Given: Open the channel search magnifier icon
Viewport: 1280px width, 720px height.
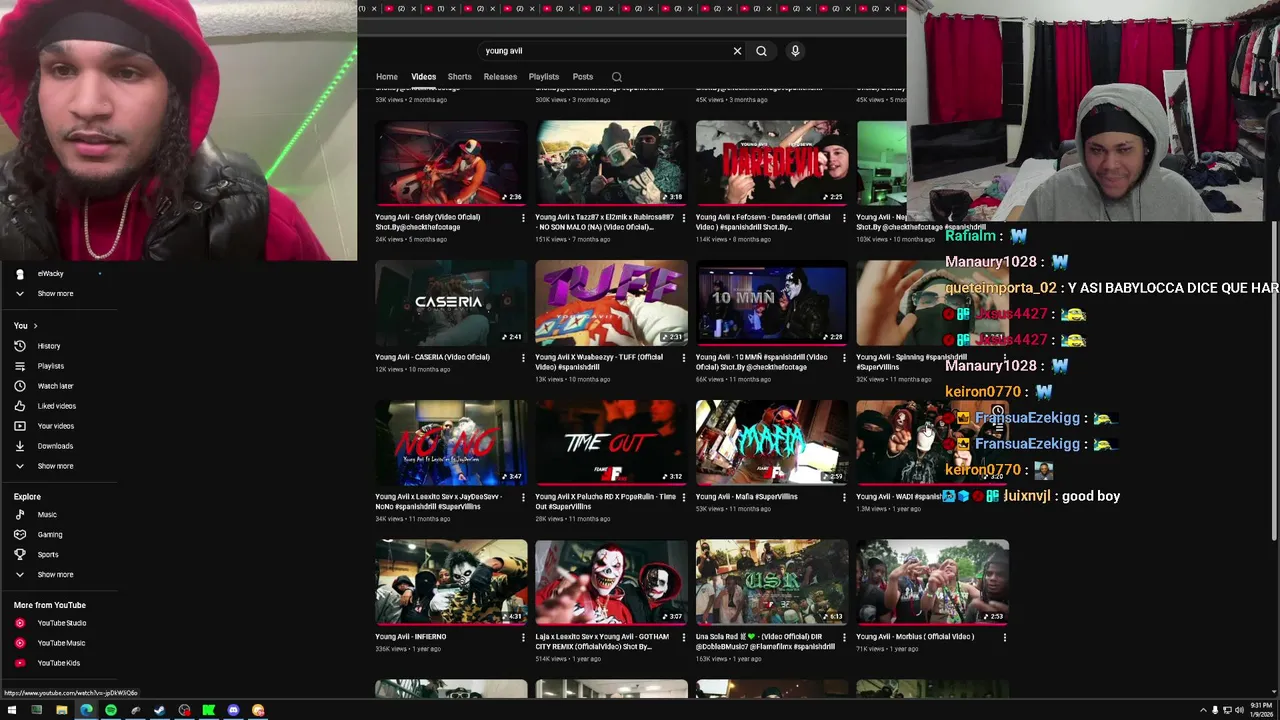Looking at the screenshot, I should (617, 77).
